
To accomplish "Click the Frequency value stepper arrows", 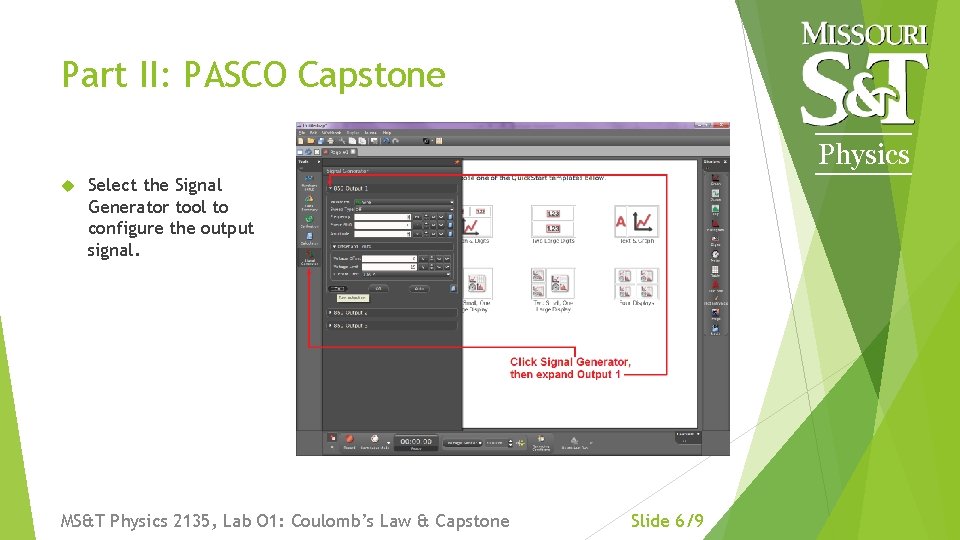I will click(x=426, y=217).
